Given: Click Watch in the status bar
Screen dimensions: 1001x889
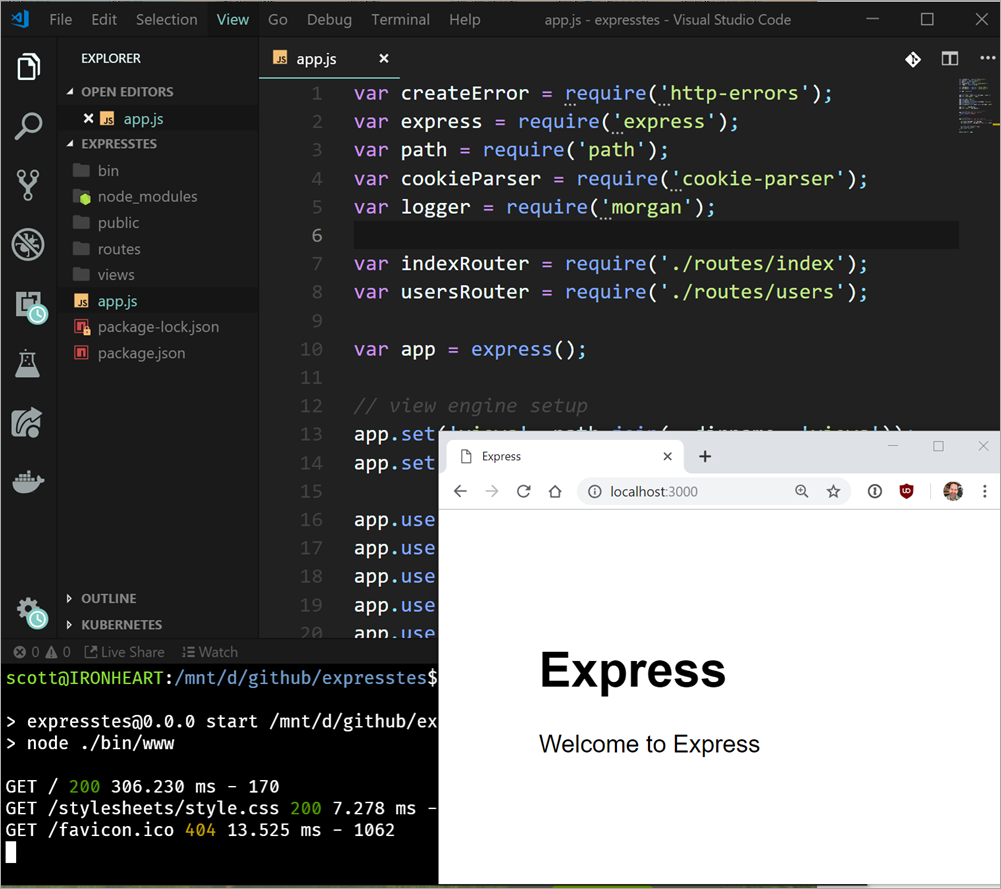Looking at the screenshot, I should [x=210, y=652].
